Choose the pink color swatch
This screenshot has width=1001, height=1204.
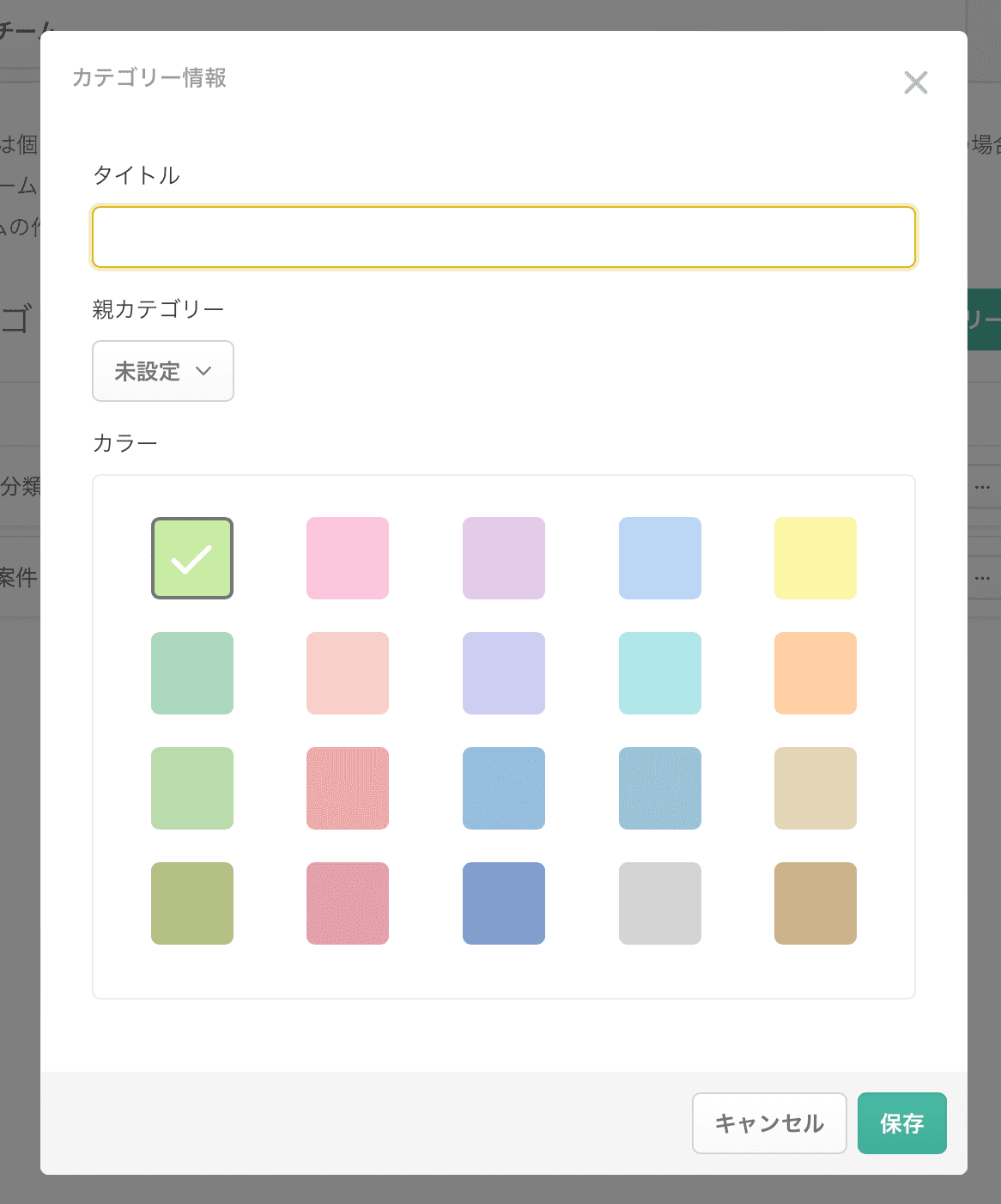(348, 558)
